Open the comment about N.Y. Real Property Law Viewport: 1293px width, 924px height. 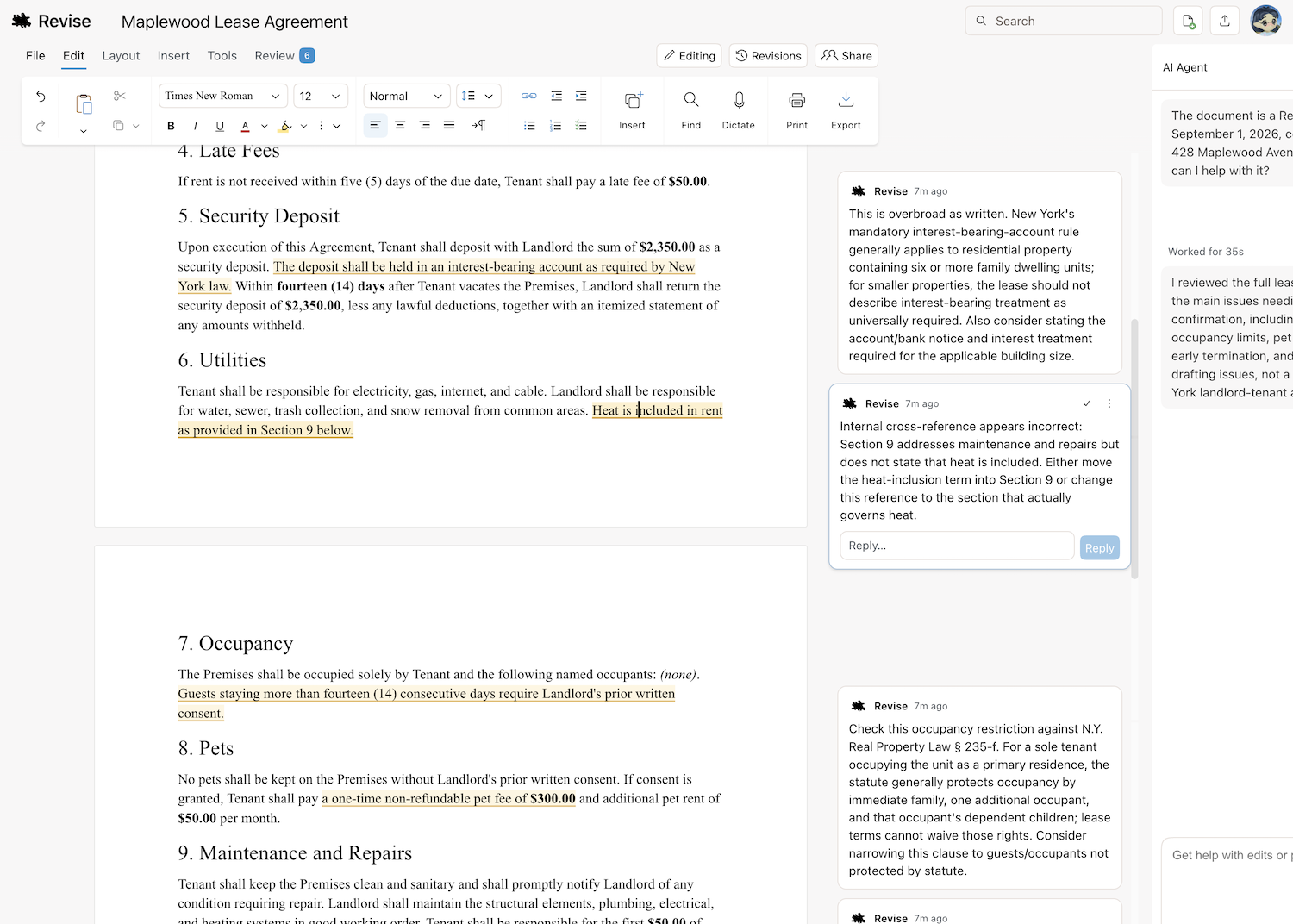980,788
